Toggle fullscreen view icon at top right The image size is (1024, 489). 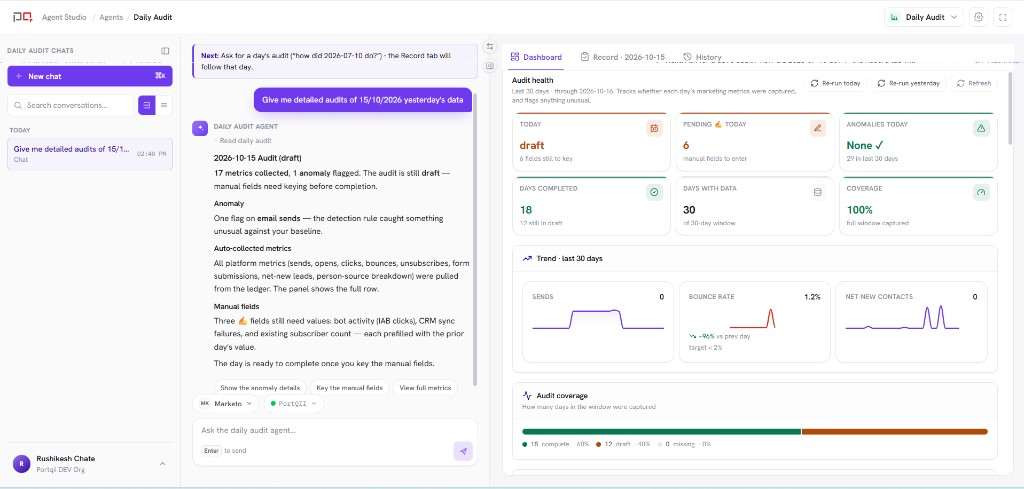[x=1002, y=18]
